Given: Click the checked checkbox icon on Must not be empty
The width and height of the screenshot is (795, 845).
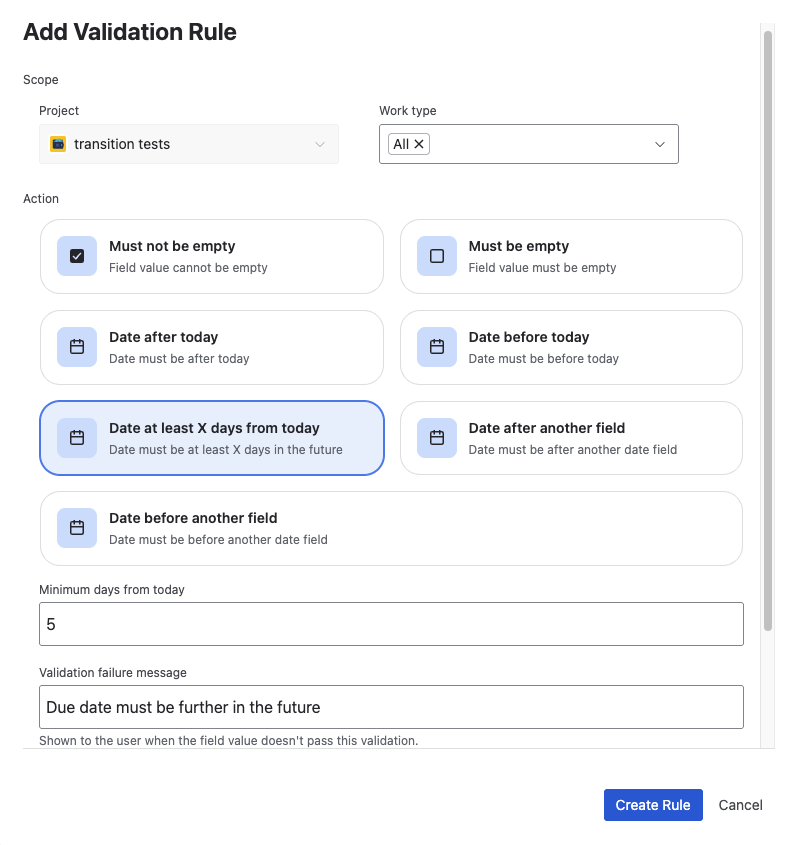Looking at the screenshot, I should click(x=77, y=256).
